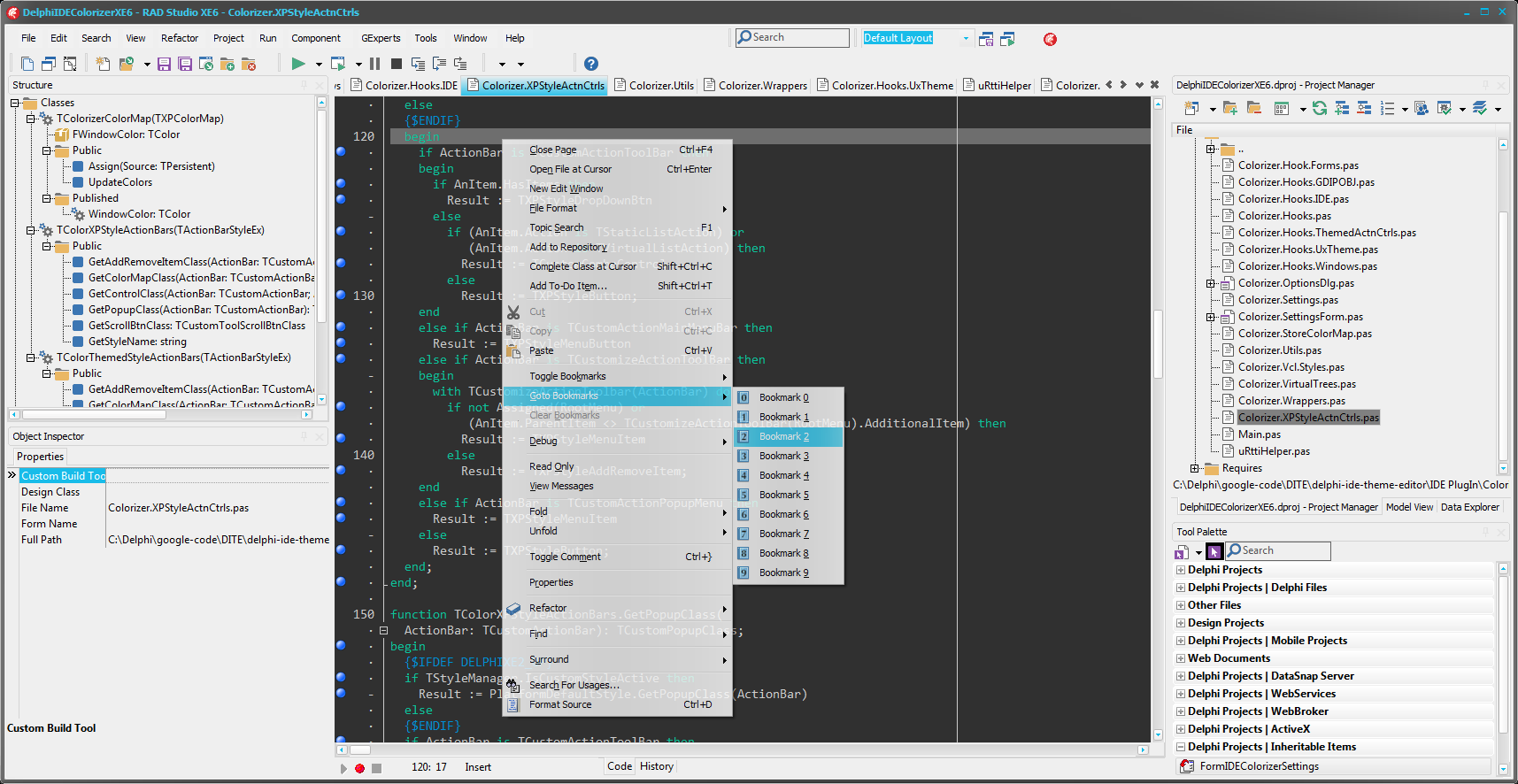1518x784 pixels.
Task: Click the Project Manager Expand All nodes icon
Action: pyautogui.click(x=1342, y=108)
